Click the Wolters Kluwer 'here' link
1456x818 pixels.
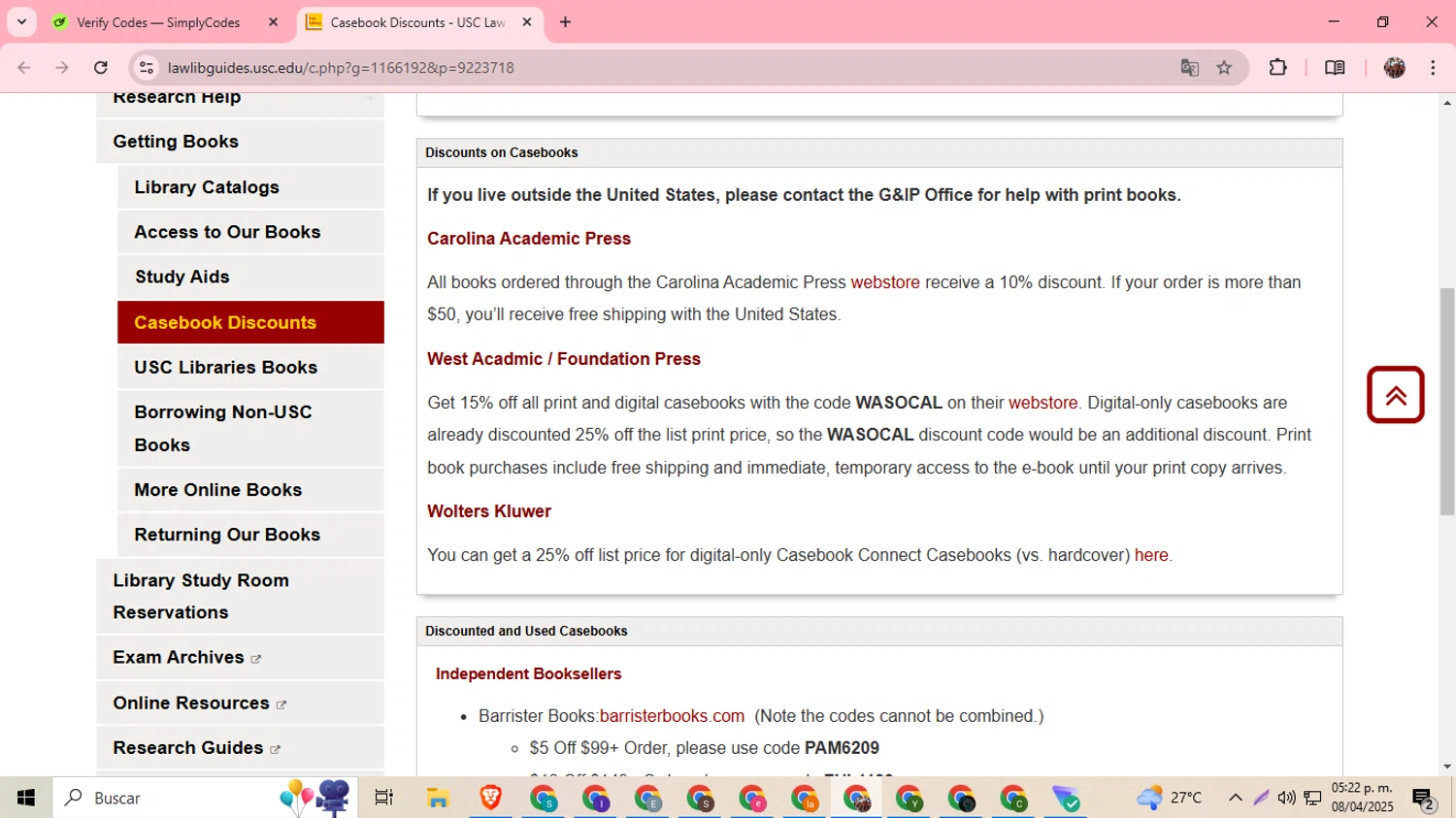point(1151,555)
